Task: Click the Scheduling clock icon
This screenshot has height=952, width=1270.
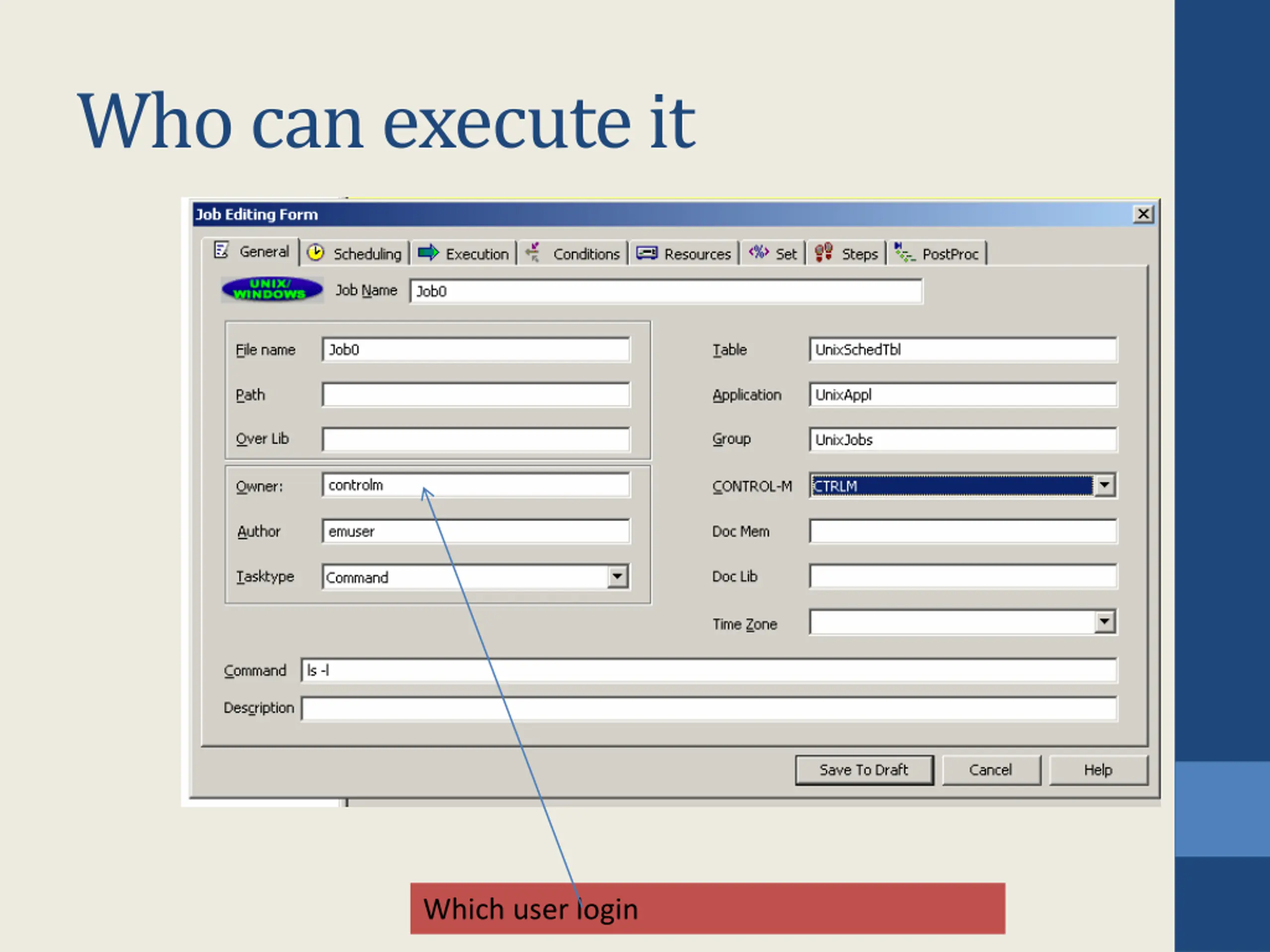Action: click(x=315, y=252)
